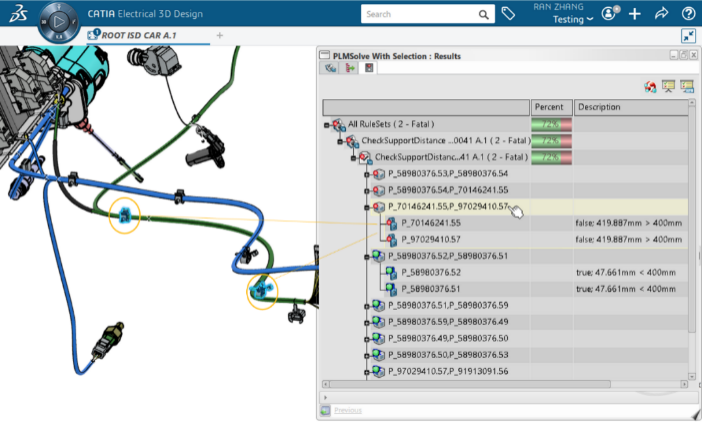Switch to ROOT ISD CAR A.1 tab
This screenshot has width=702, height=422.
[x=140, y=35]
